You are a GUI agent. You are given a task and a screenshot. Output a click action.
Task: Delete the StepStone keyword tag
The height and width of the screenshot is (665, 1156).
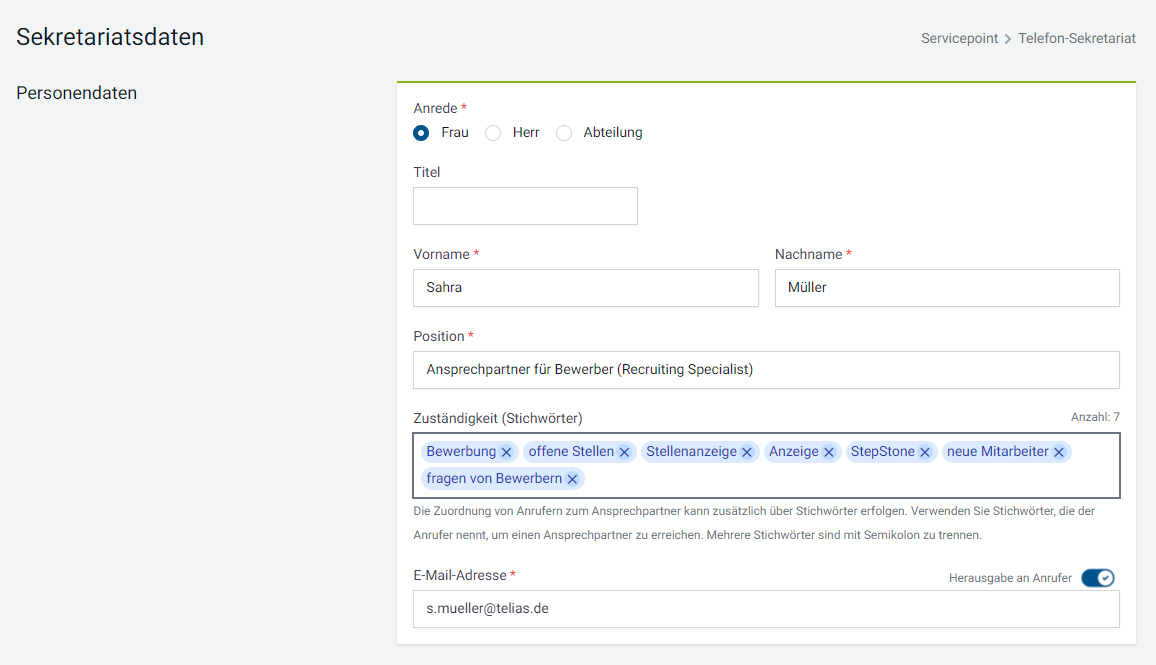[925, 452]
